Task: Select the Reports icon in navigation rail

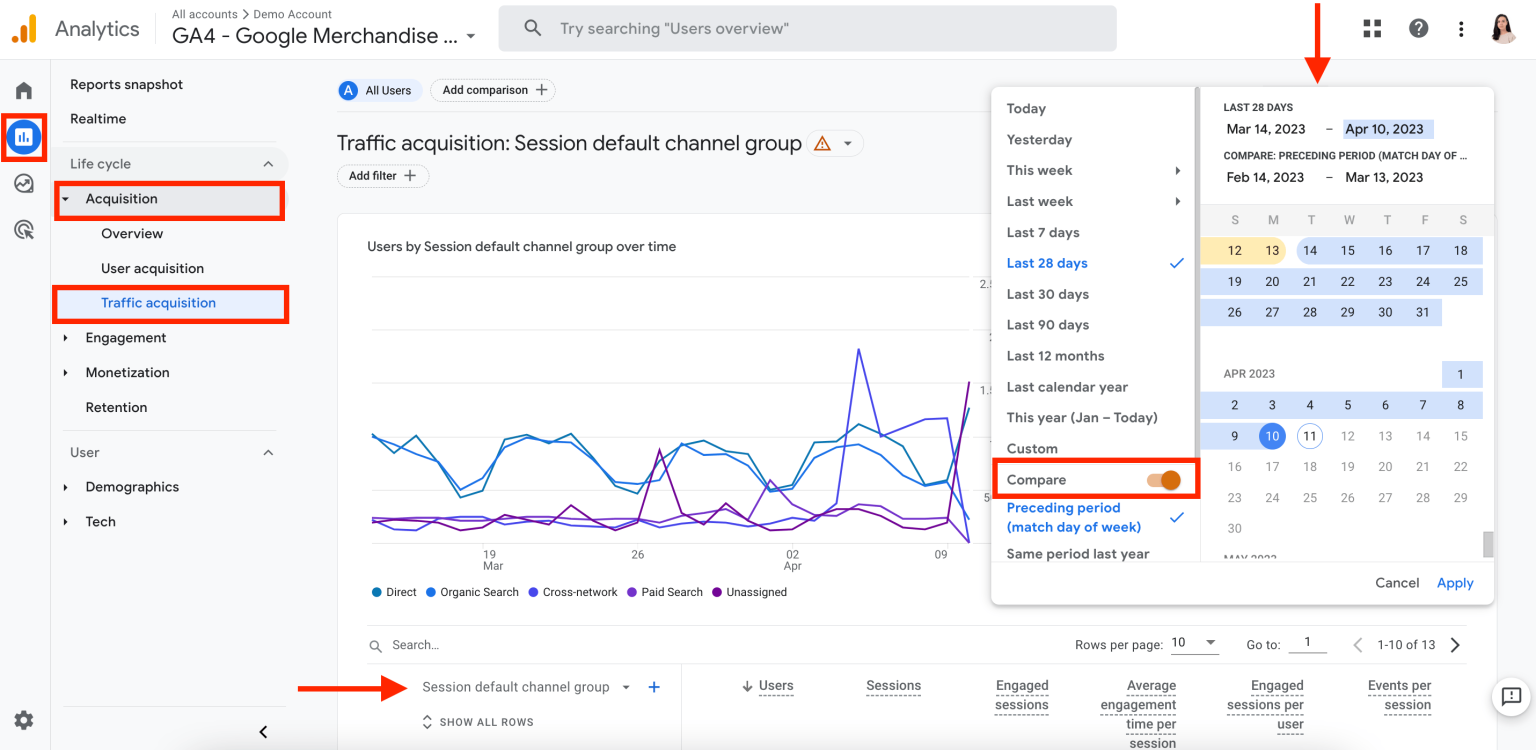Action: coord(24,137)
